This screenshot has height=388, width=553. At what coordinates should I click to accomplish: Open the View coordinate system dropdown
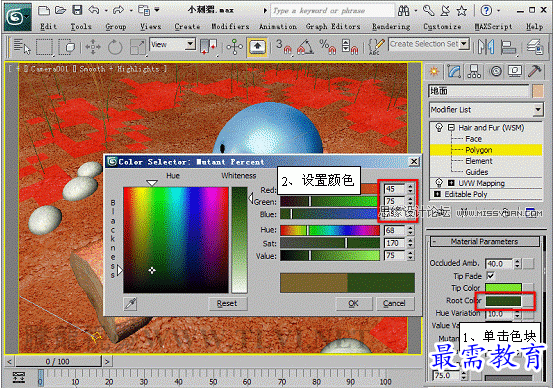tap(190, 44)
